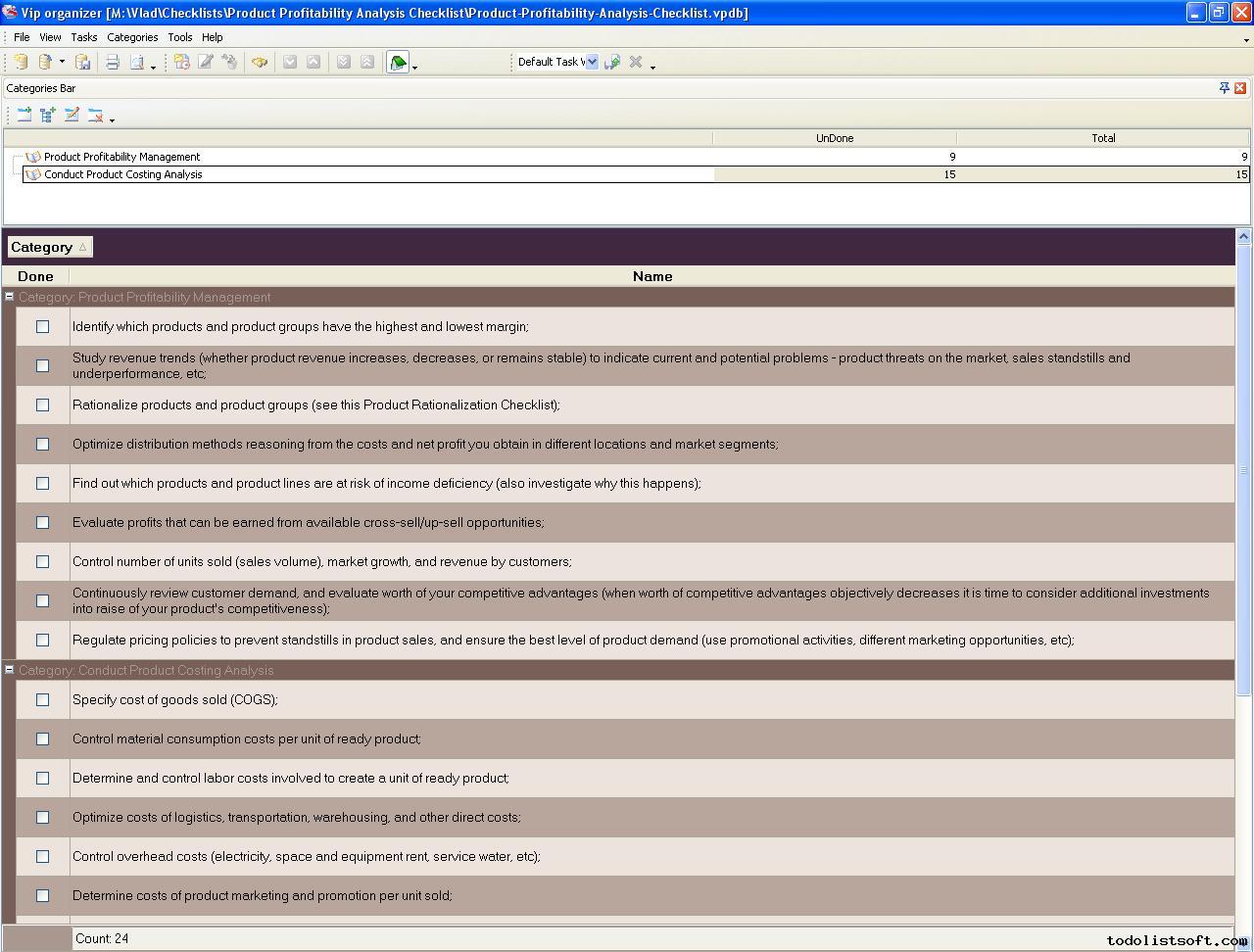Open the Categories menu
Image resolution: width=1254 pixels, height=952 pixels.
coord(132,37)
